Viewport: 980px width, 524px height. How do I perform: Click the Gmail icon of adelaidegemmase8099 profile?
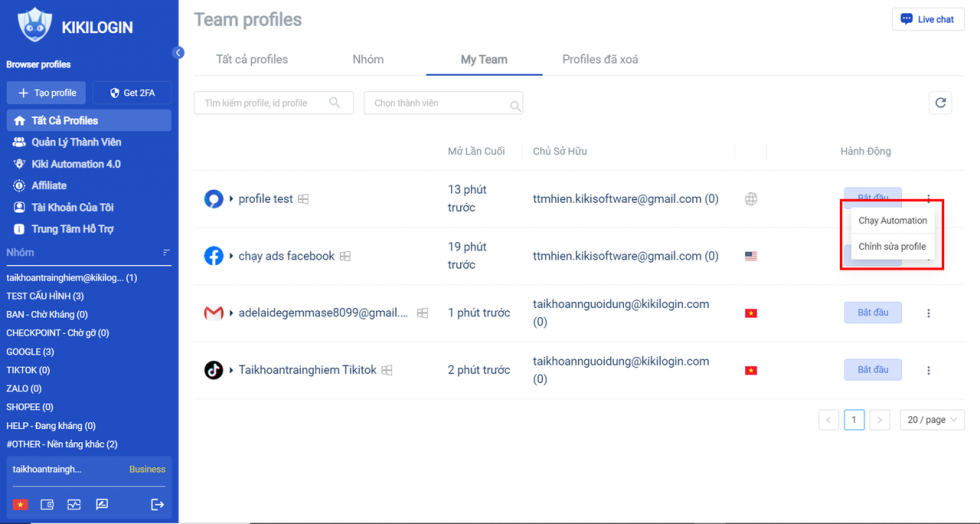tap(214, 313)
